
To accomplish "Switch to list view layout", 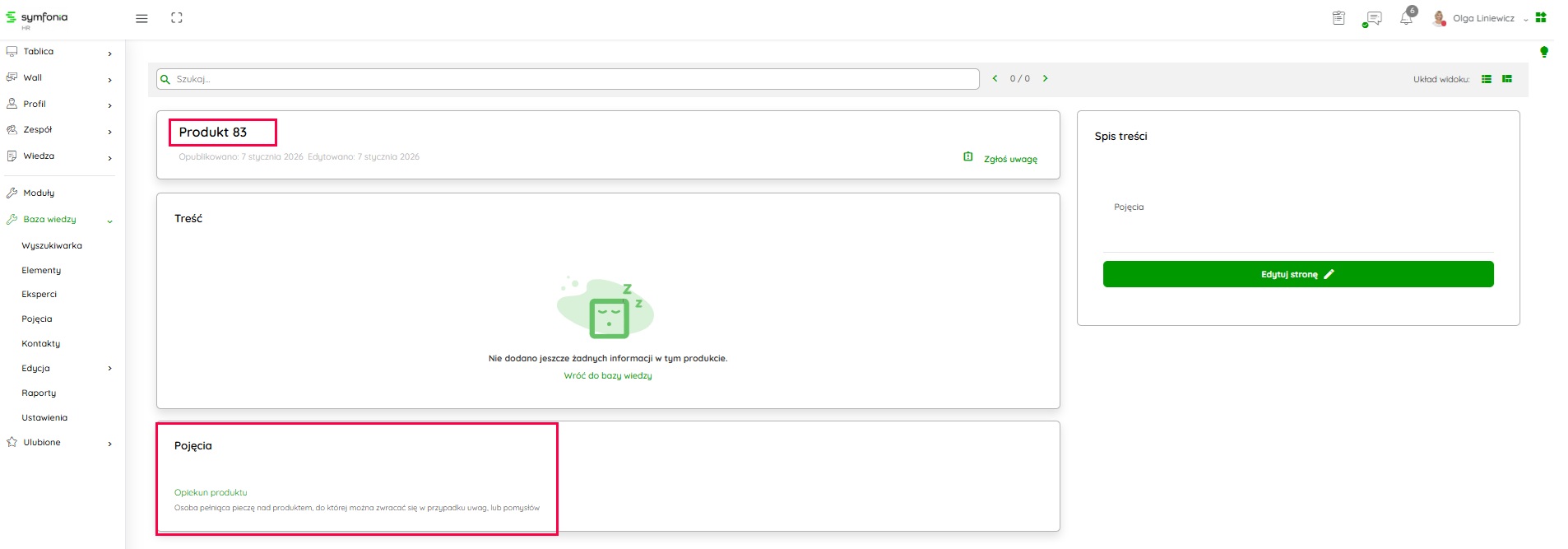I will point(1487,79).
